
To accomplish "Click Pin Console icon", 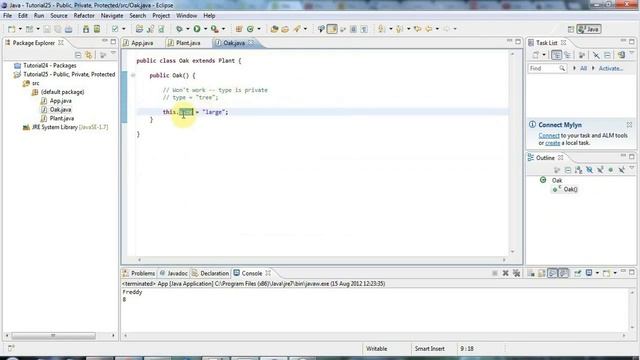I will coord(578,273).
